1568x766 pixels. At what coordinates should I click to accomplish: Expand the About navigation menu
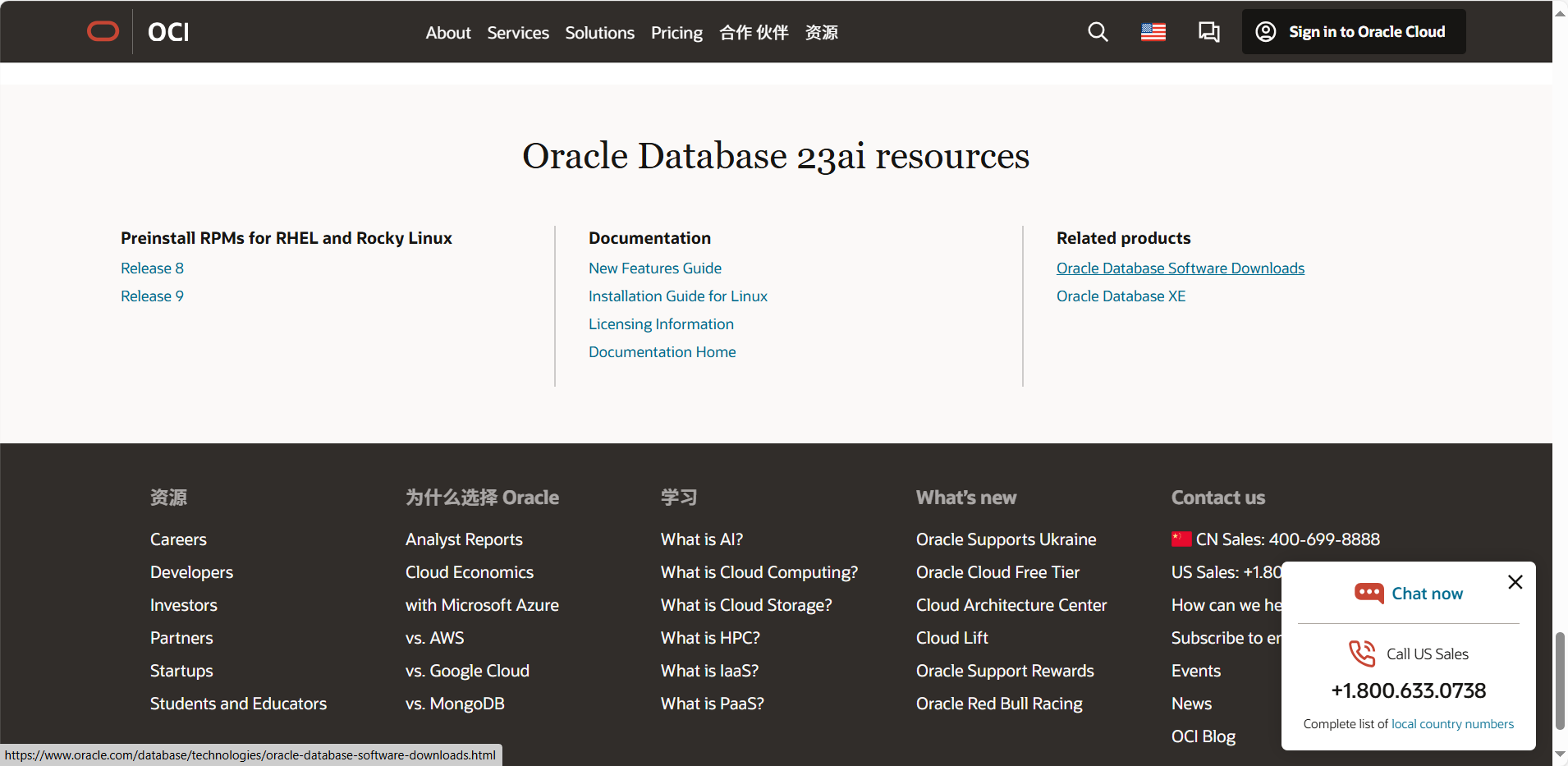(x=448, y=33)
